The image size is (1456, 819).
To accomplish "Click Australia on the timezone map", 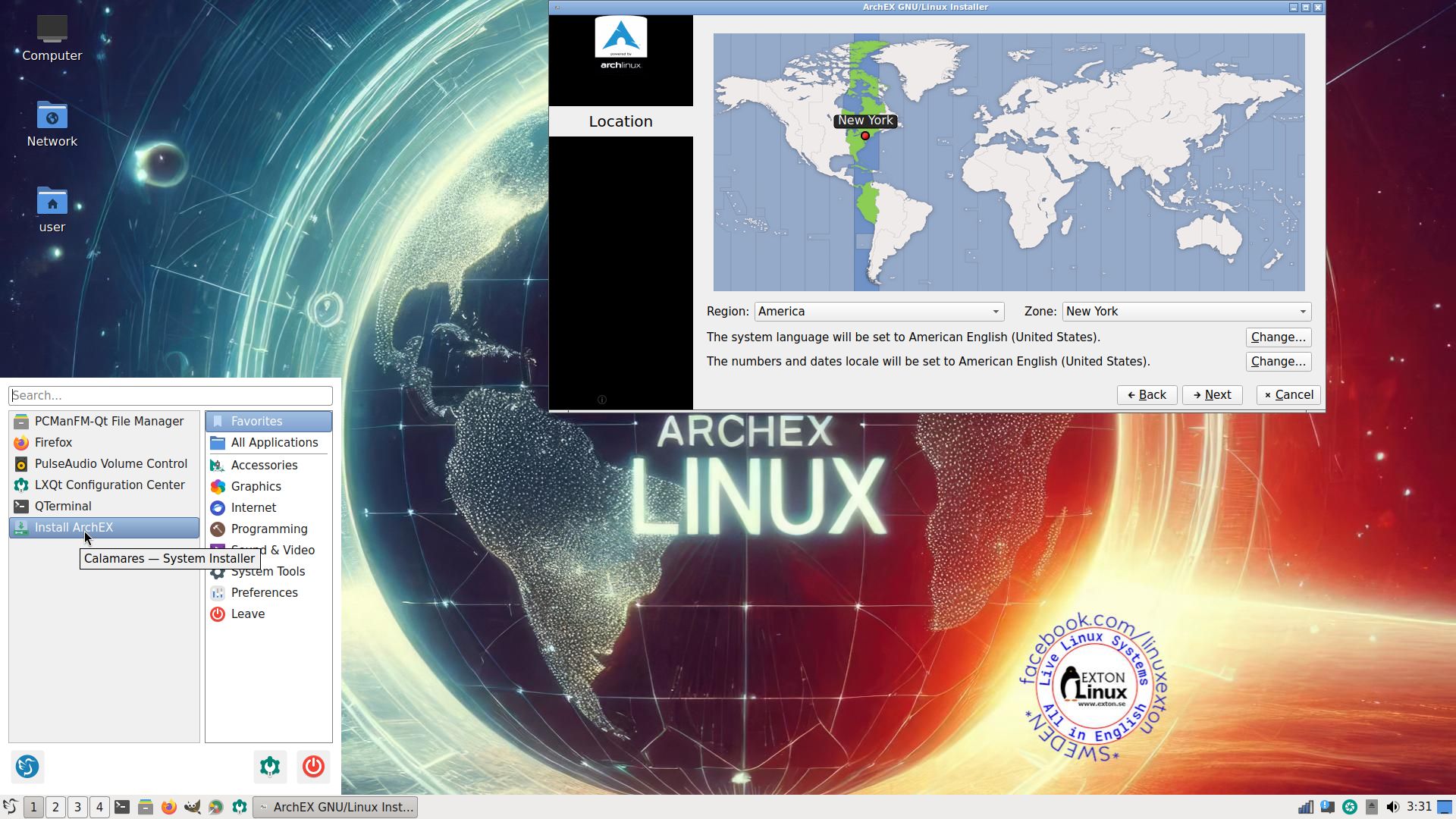I will click(x=1210, y=237).
